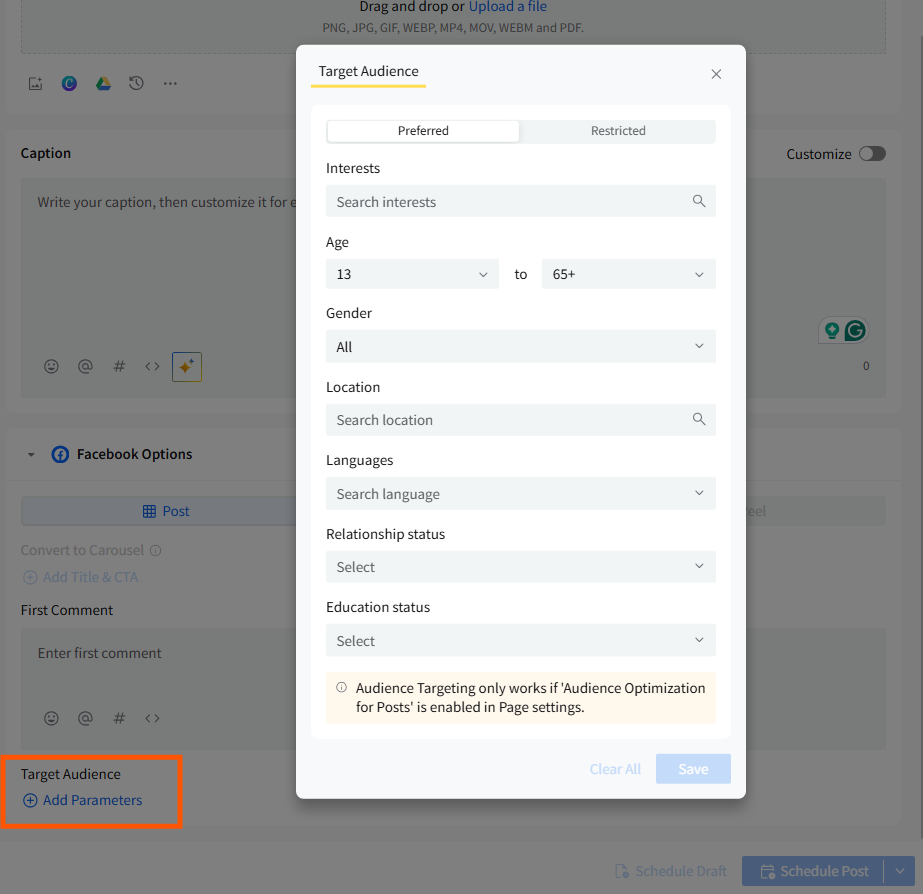Image resolution: width=923 pixels, height=894 pixels.
Task: Click Add Title & CTA
Action: 80,577
